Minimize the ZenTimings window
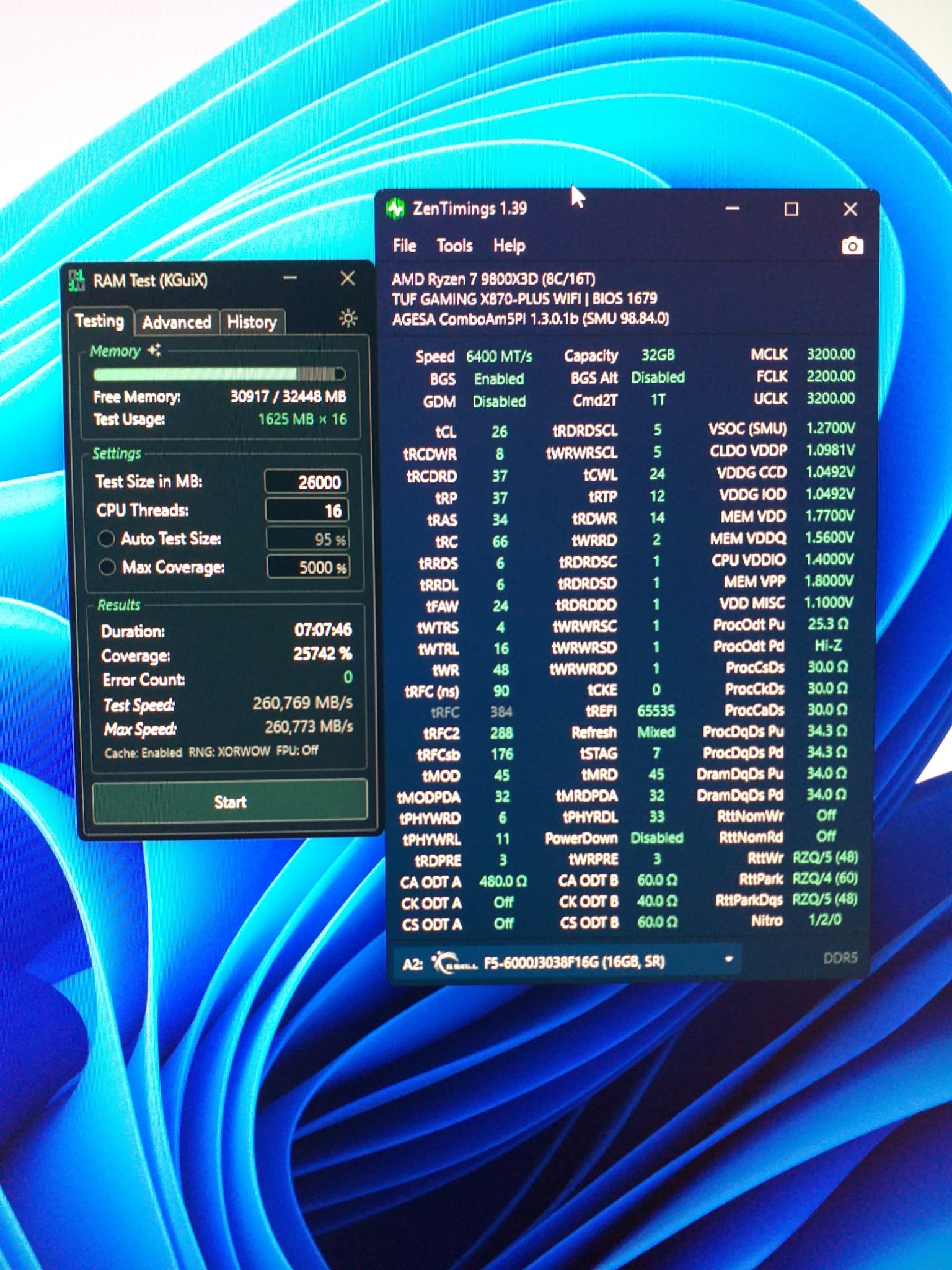The height and width of the screenshot is (1270, 952). coord(733,209)
